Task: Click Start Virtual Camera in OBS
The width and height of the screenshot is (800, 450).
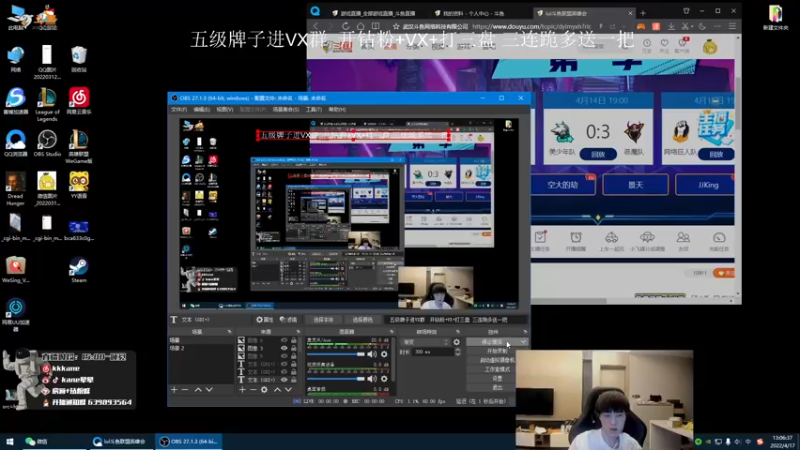Action: pyautogui.click(x=497, y=360)
